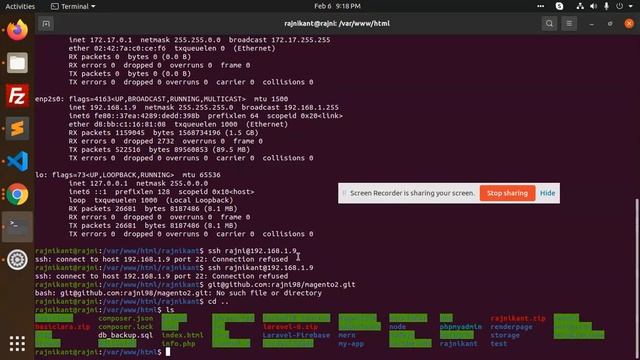Screen dimensions: 640x360
Task: Click 'bash: ... No such file or directory' error line
Action: (x=178, y=293)
